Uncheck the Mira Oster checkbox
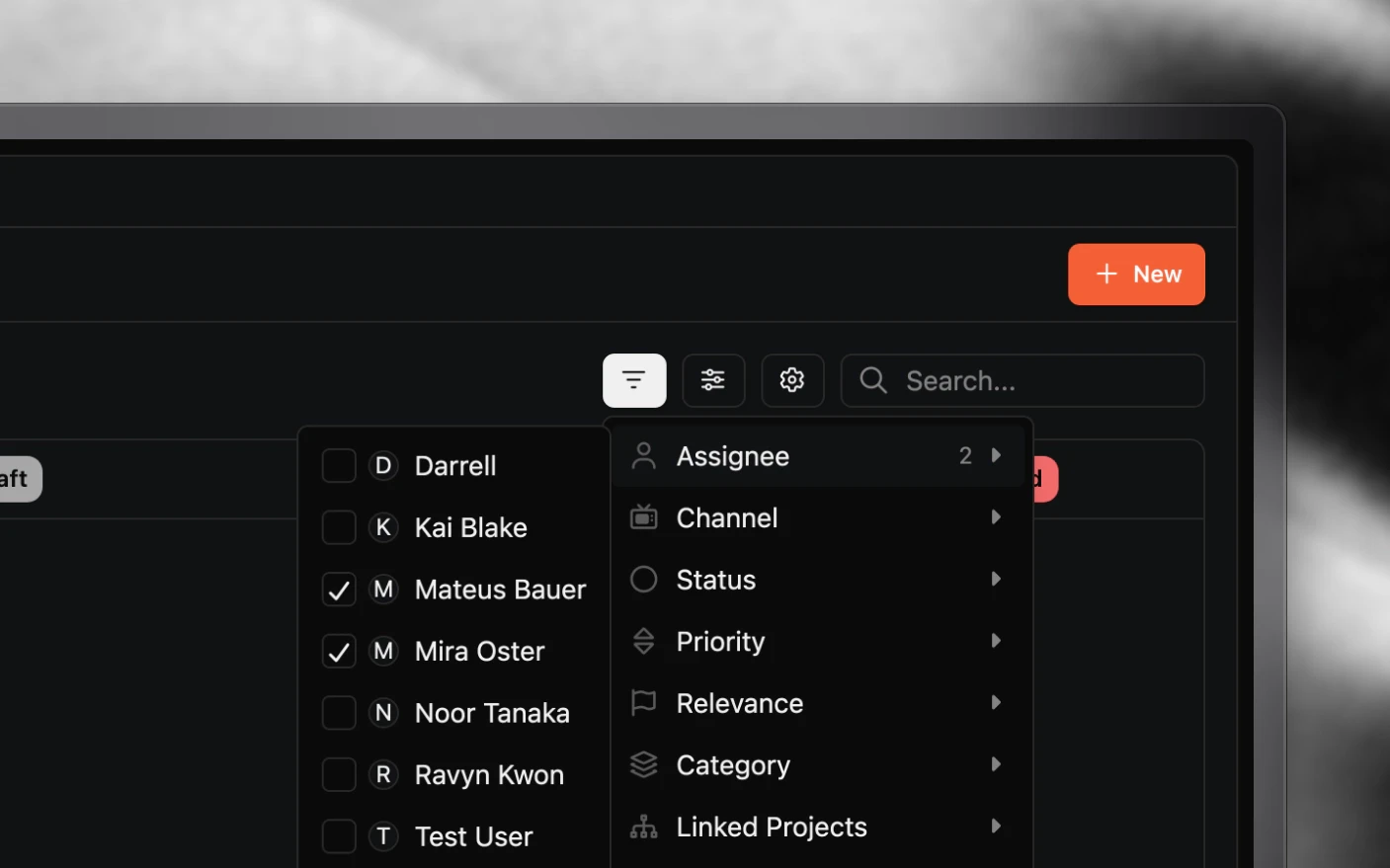The height and width of the screenshot is (868, 1390). click(x=339, y=651)
